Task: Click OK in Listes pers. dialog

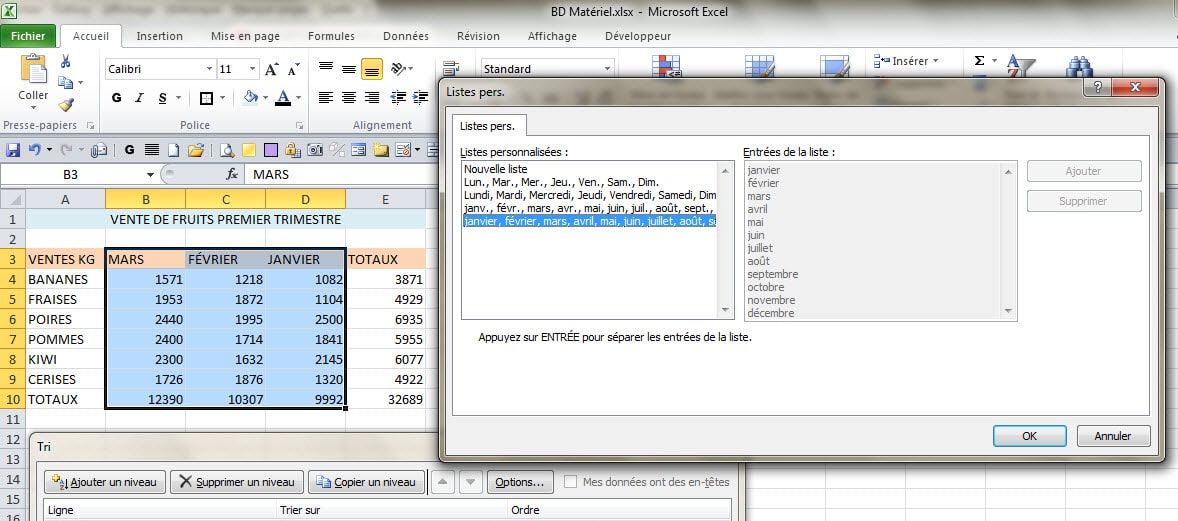Action: coord(1029,436)
